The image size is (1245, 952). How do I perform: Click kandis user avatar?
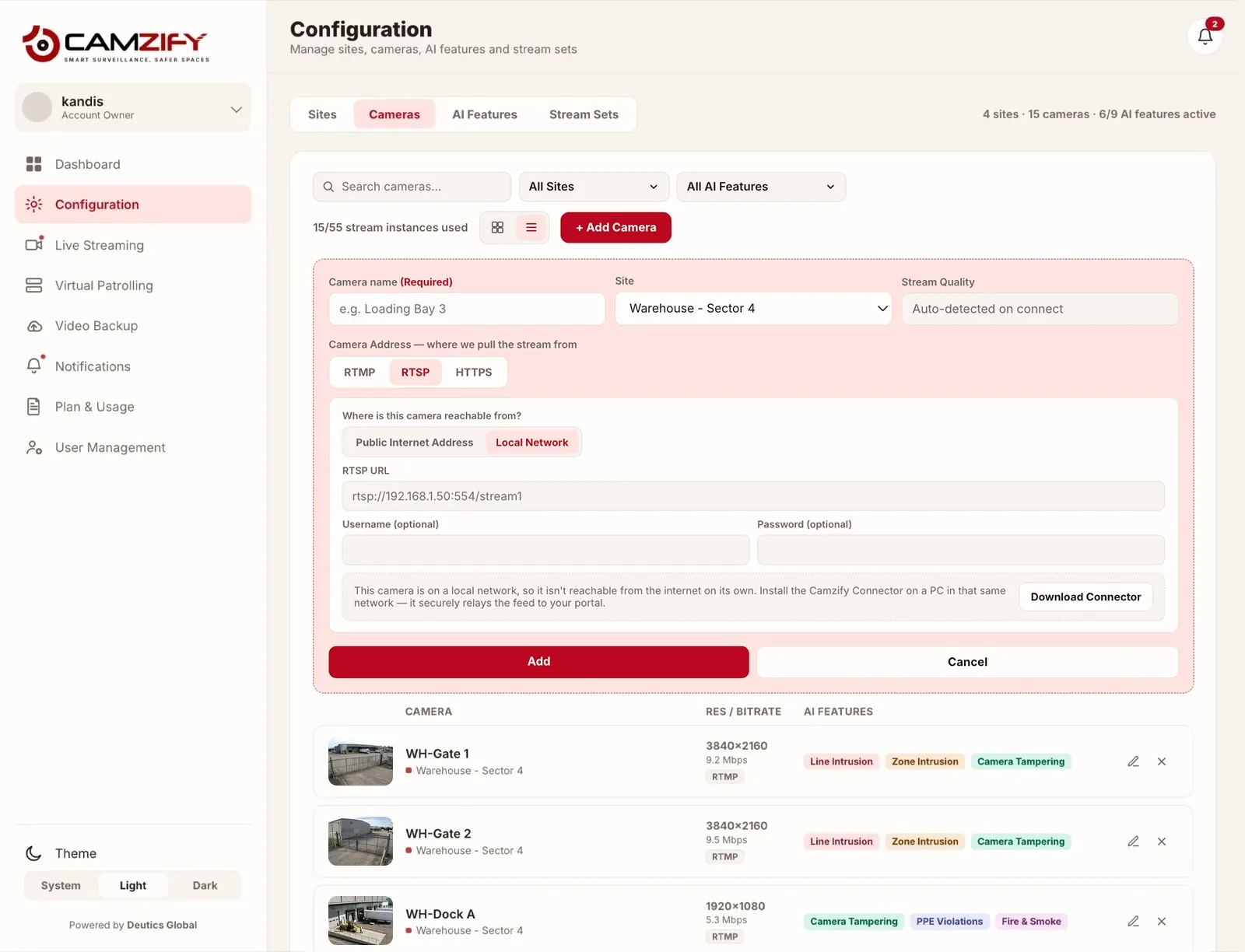tap(37, 107)
